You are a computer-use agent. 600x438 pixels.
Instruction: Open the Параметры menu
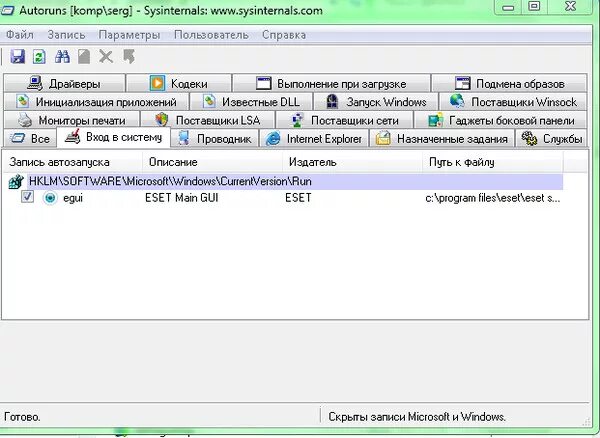pyautogui.click(x=129, y=35)
